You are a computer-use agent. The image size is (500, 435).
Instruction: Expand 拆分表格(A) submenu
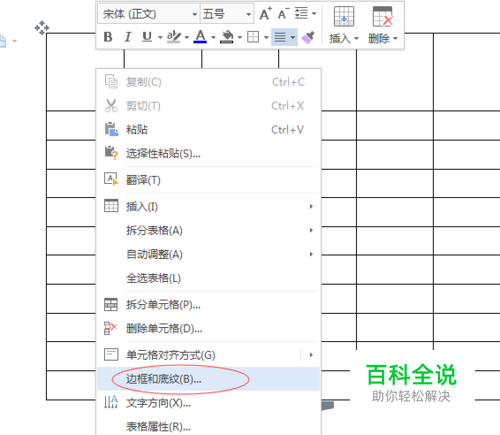pyautogui.click(x=209, y=230)
